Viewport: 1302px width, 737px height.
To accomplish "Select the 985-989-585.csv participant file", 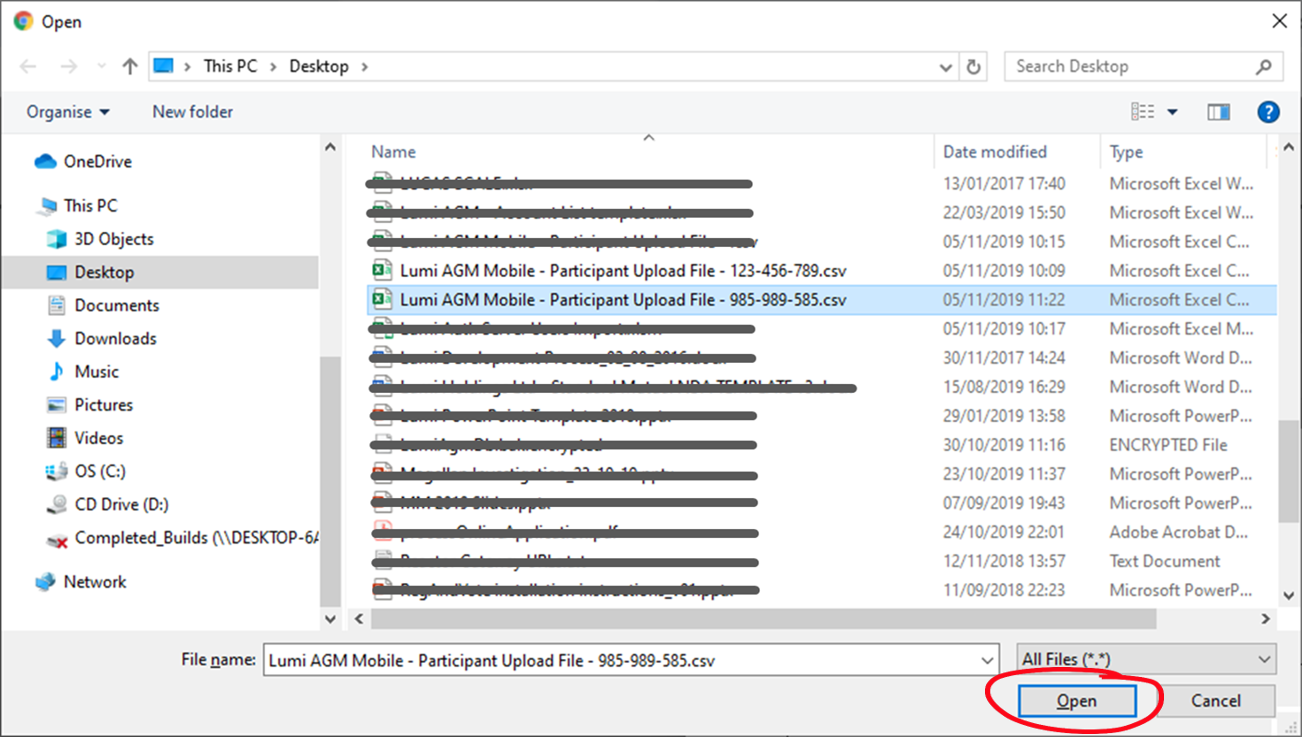I will coord(623,299).
